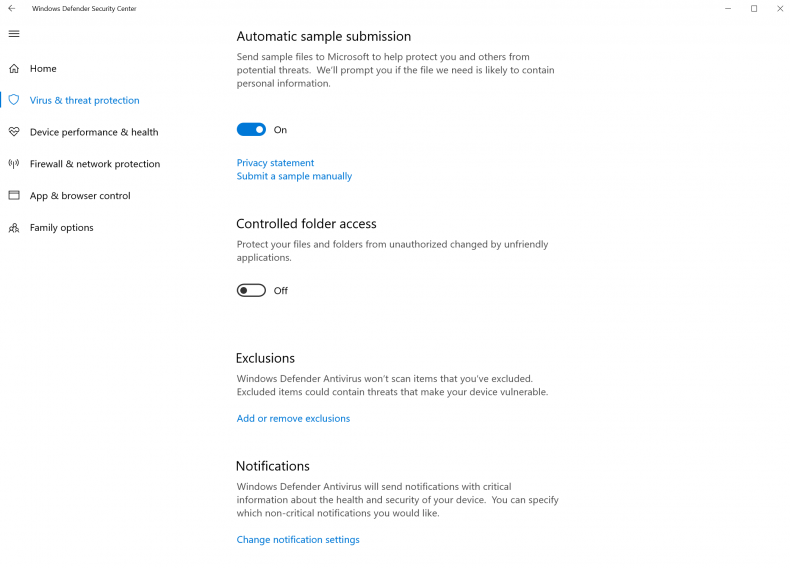Click the App & browser window icon
Image resolution: width=790 pixels, height=568 pixels.
click(x=14, y=195)
